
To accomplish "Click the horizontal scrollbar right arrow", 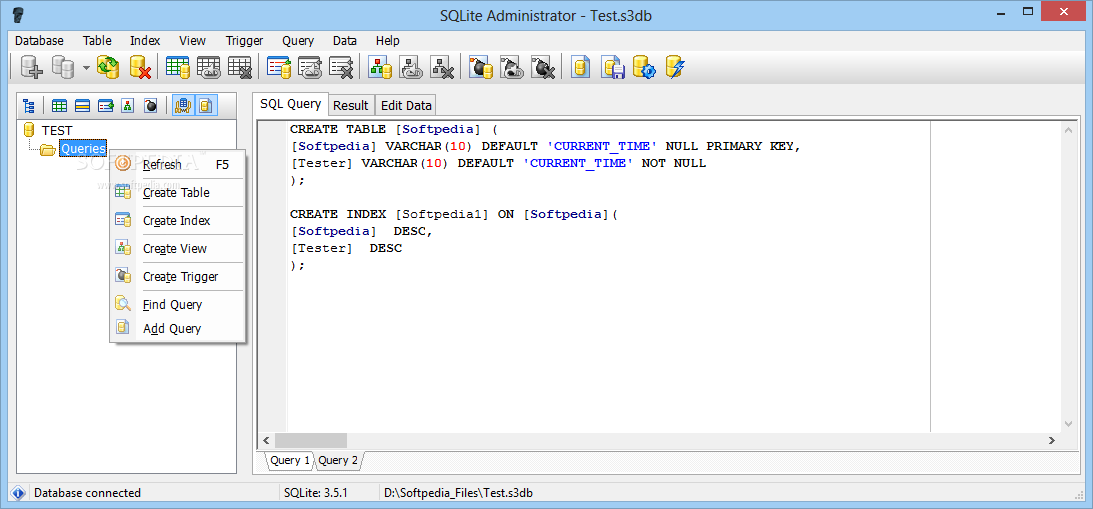I will 1052,440.
